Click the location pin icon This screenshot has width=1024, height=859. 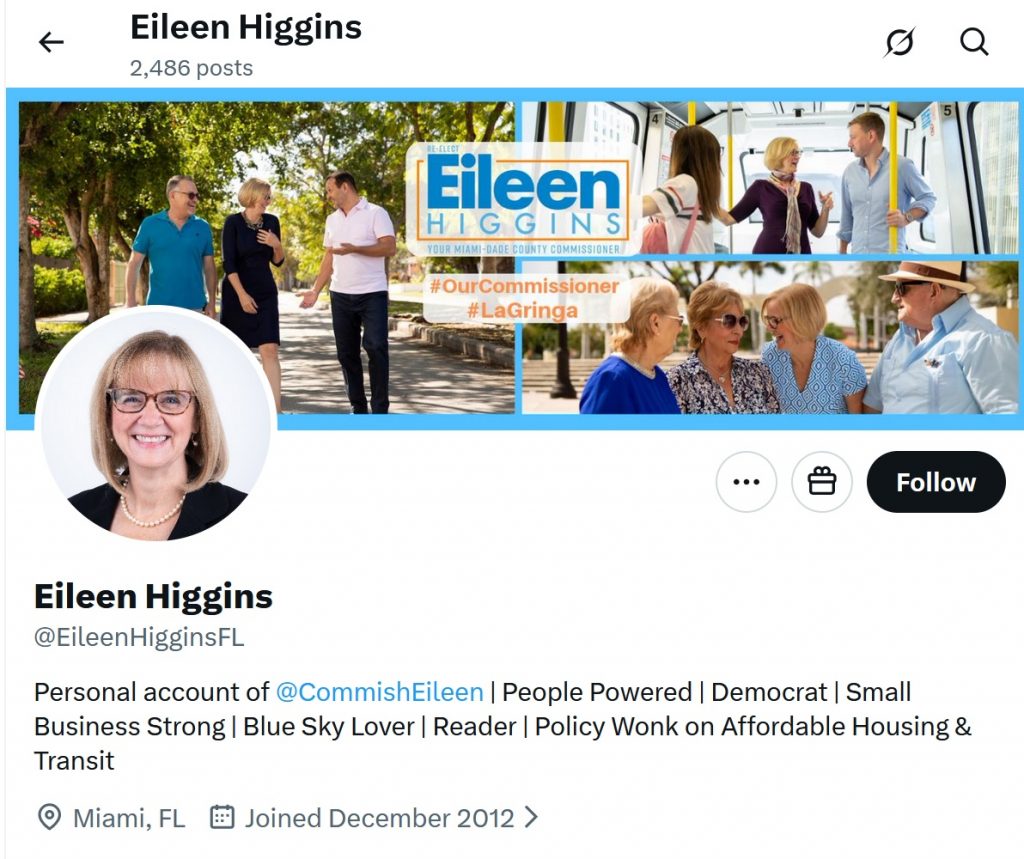point(50,817)
